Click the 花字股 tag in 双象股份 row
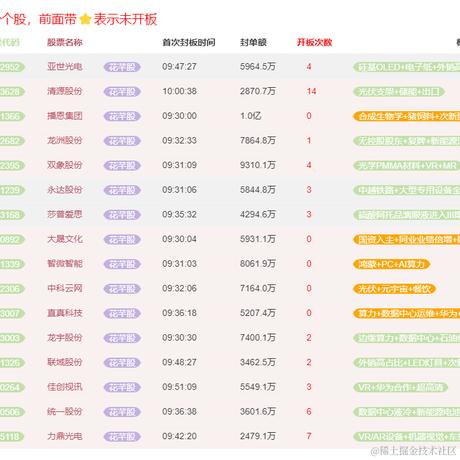460x460 pixels. point(122,166)
